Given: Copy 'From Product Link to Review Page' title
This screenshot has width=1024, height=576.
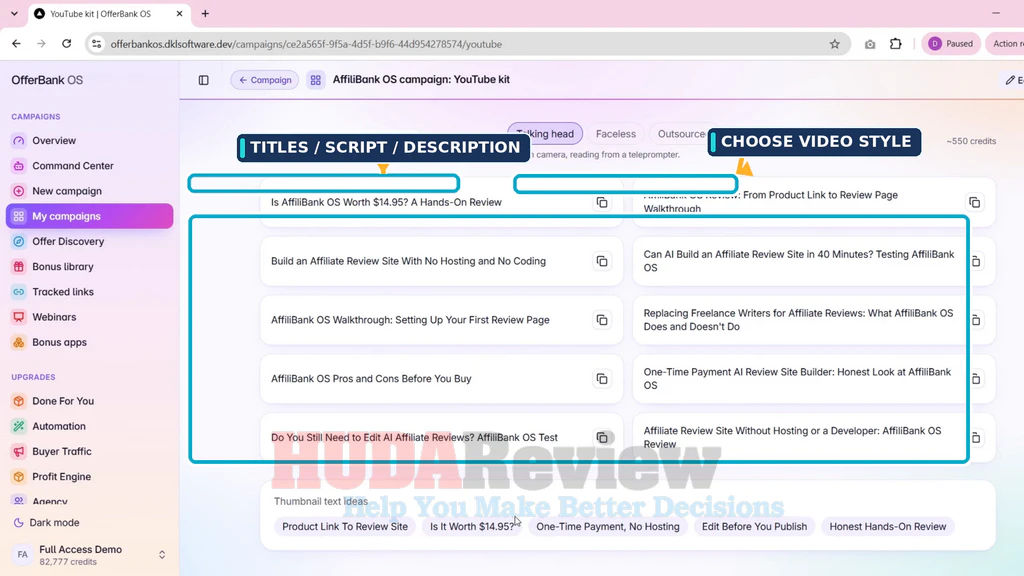Looking at the screenshot, I should coord(974,202).
